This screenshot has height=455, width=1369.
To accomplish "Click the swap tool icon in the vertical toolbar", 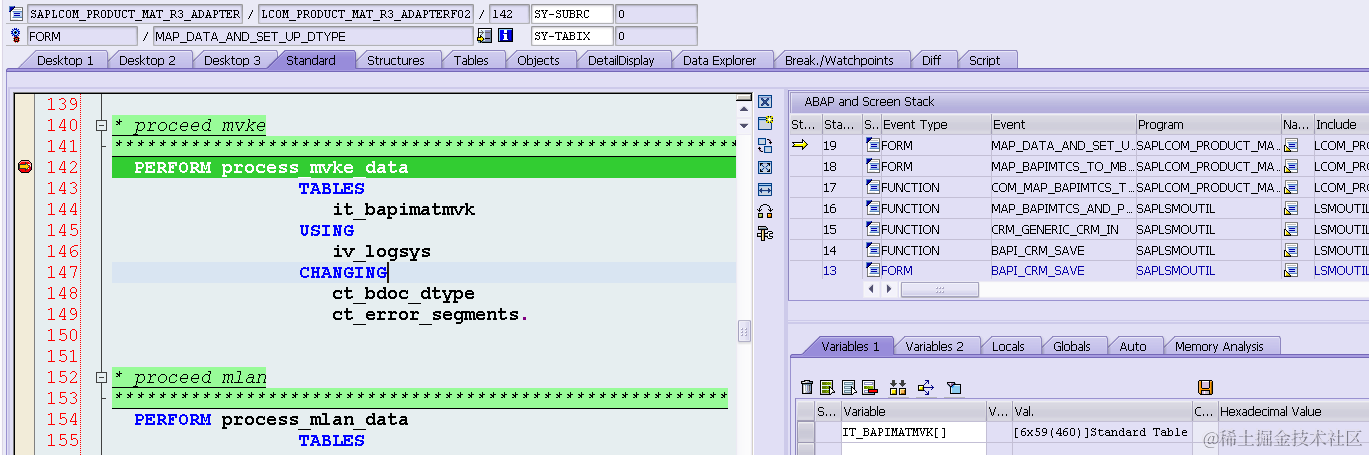I will tap(765, 145).
